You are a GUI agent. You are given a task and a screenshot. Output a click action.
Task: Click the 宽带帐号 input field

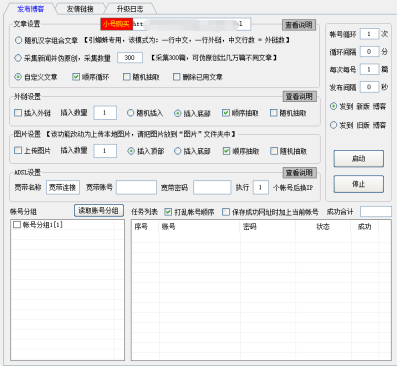136,187
